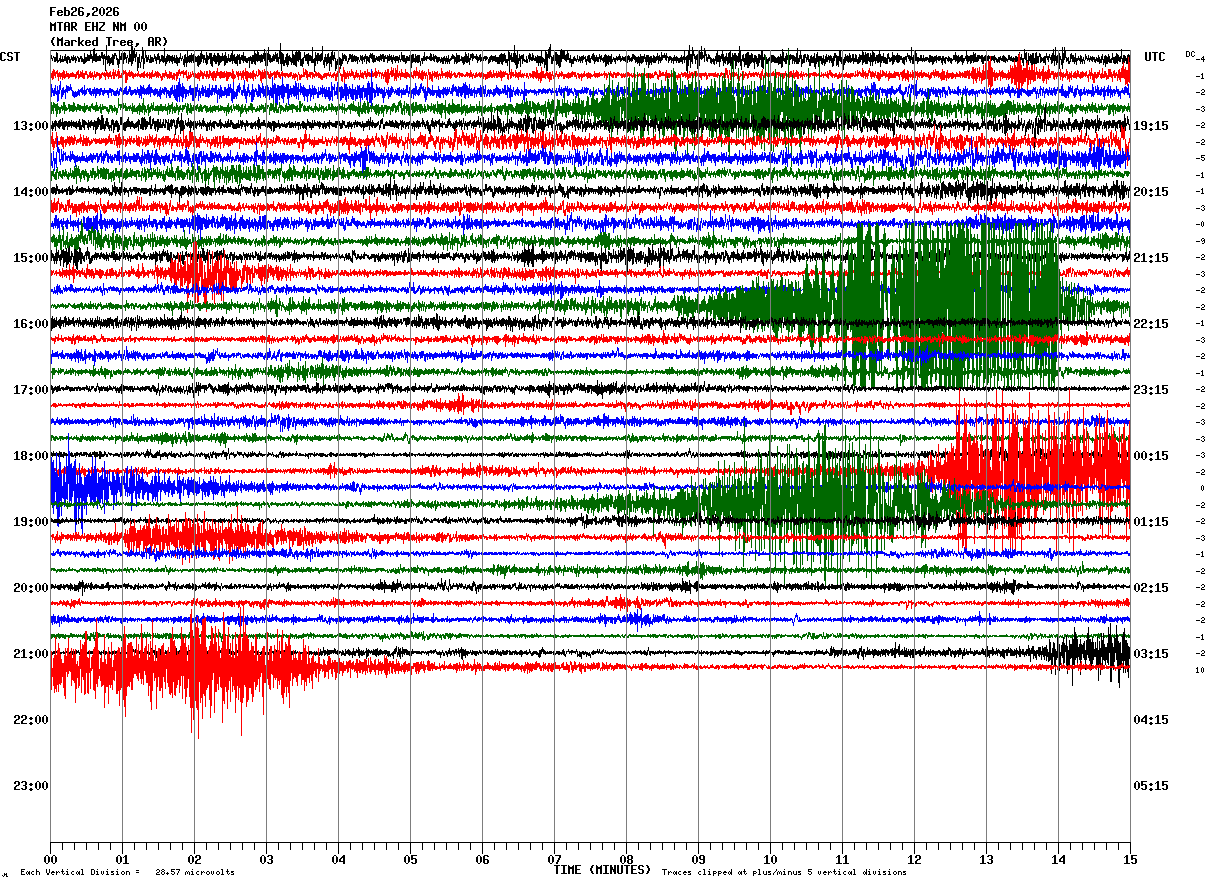Viewport: 1210px width, 886px height.
Task: Click the 02:15 UTC time label
Action: [1151, 588]
